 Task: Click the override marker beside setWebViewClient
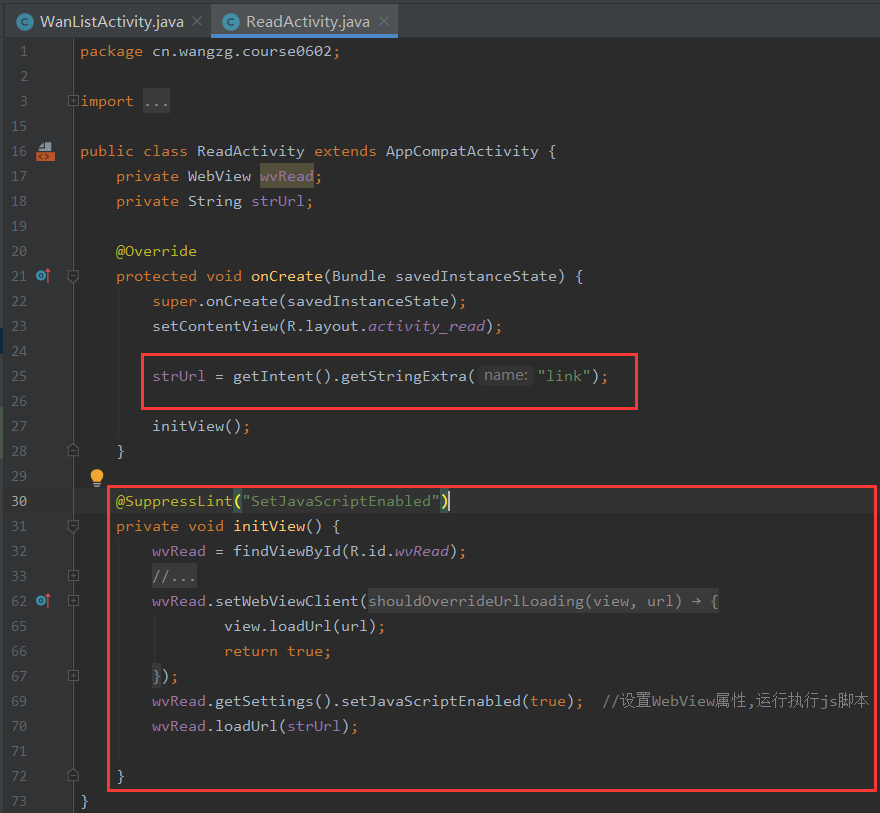pos(43,601)
